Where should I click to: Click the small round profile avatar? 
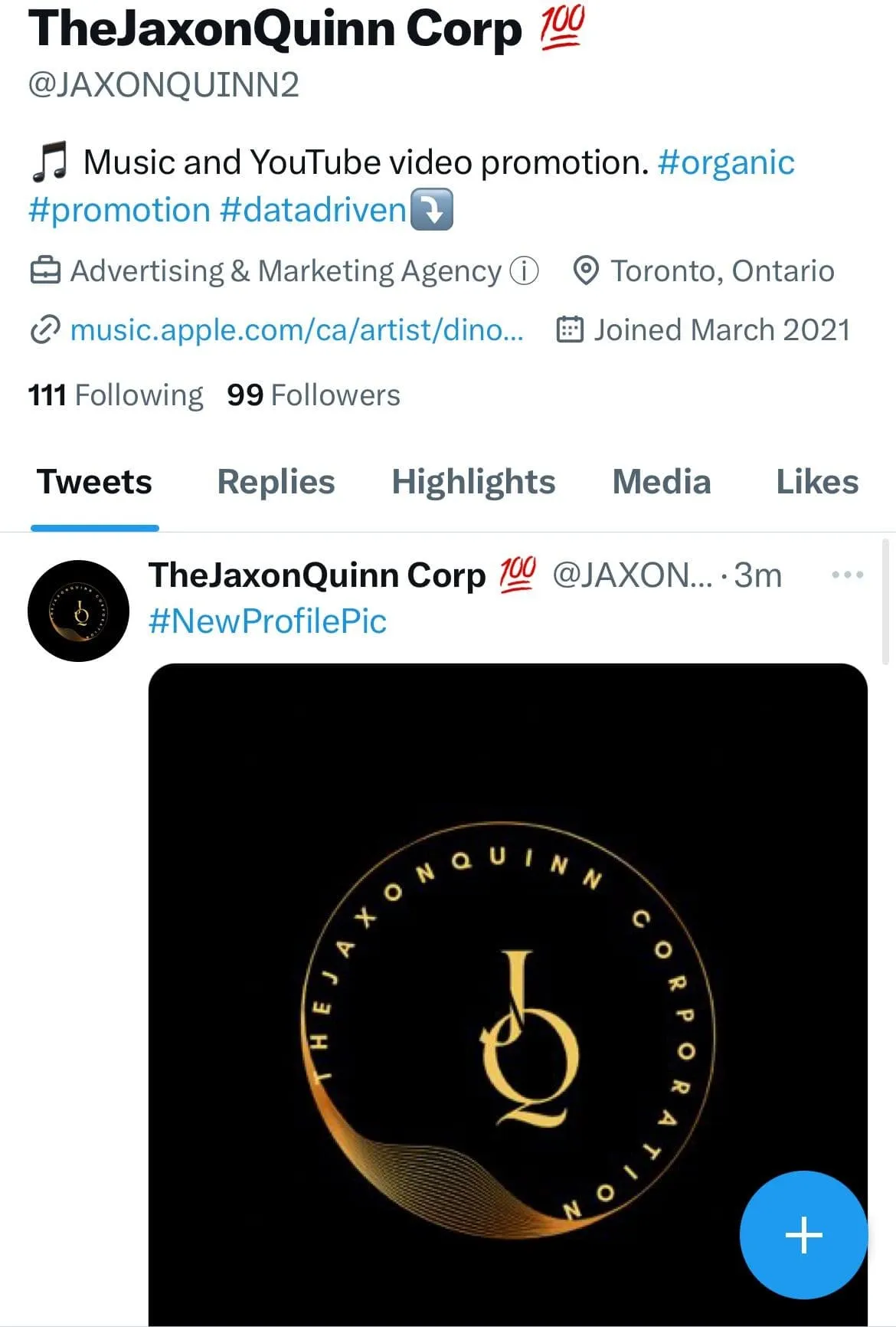(x=78, y=611)
